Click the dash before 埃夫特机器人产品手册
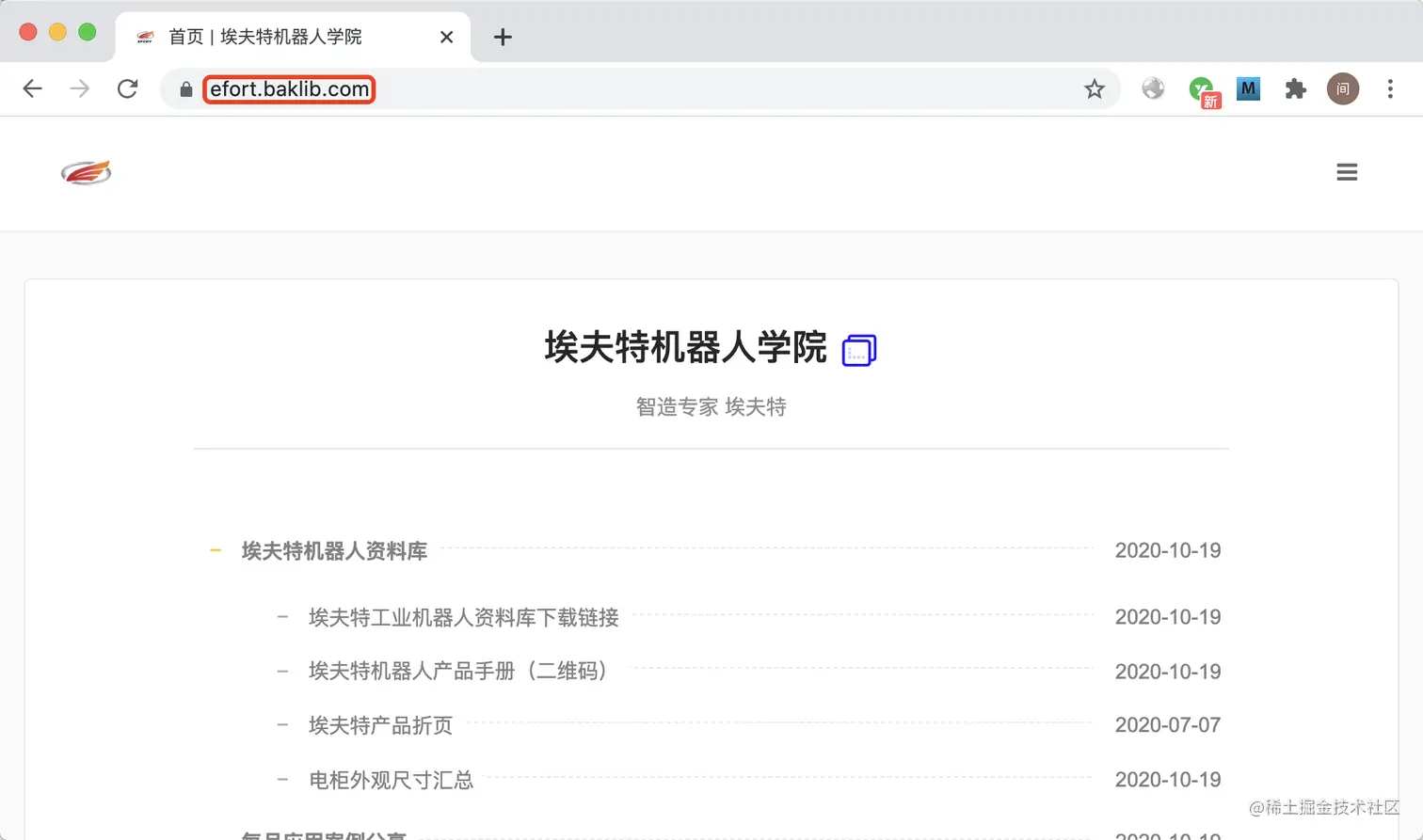The width and height of the screenshot is (1423, 840). (282, 671)
